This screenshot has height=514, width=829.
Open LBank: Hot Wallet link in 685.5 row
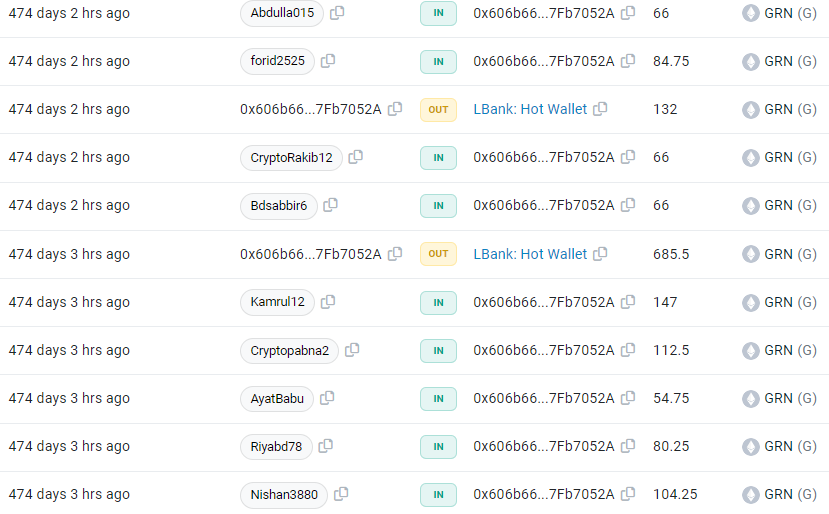point(530,254)
